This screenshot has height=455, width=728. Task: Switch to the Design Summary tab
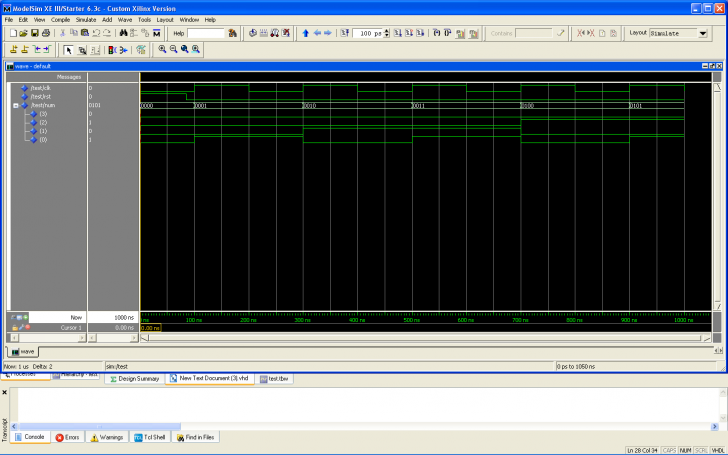pyautogui.click(x=134, y=379)
